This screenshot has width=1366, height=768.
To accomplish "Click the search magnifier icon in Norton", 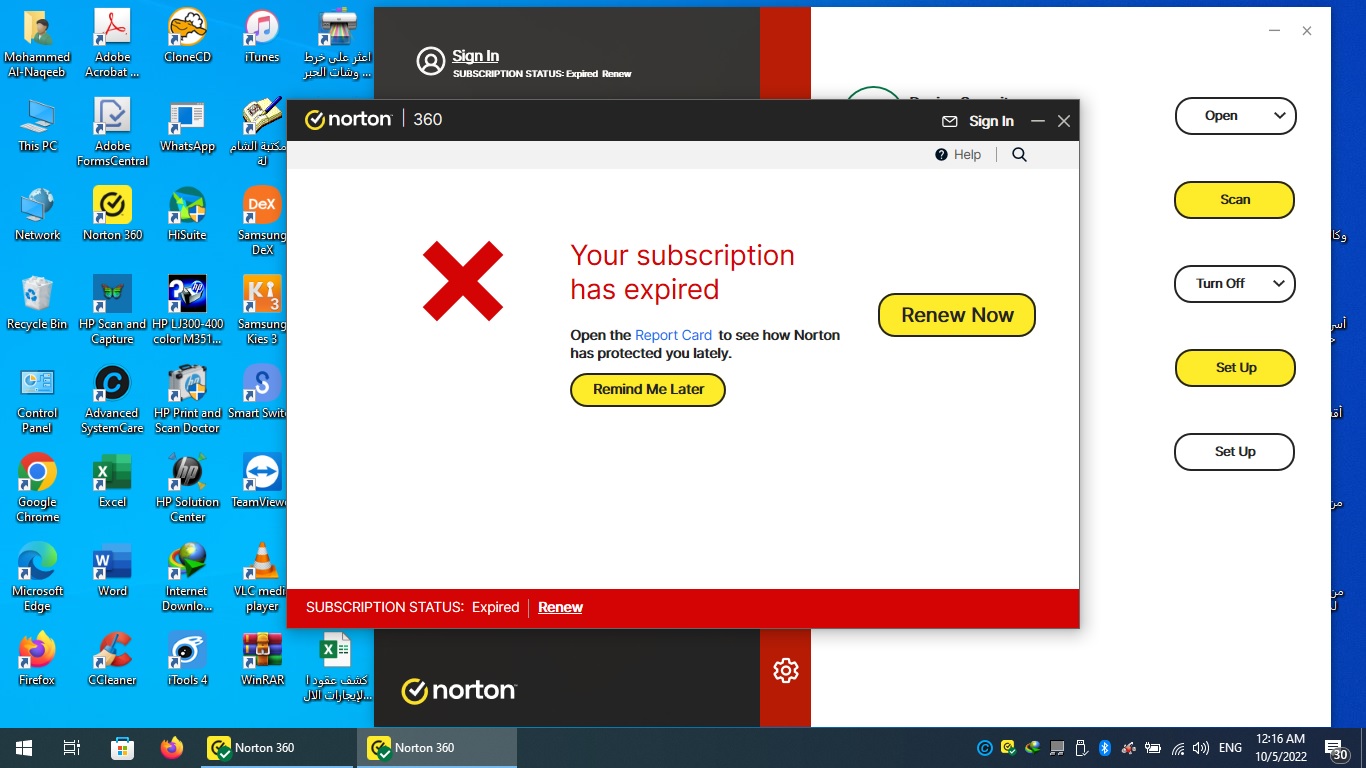I will click(1019, 155).
